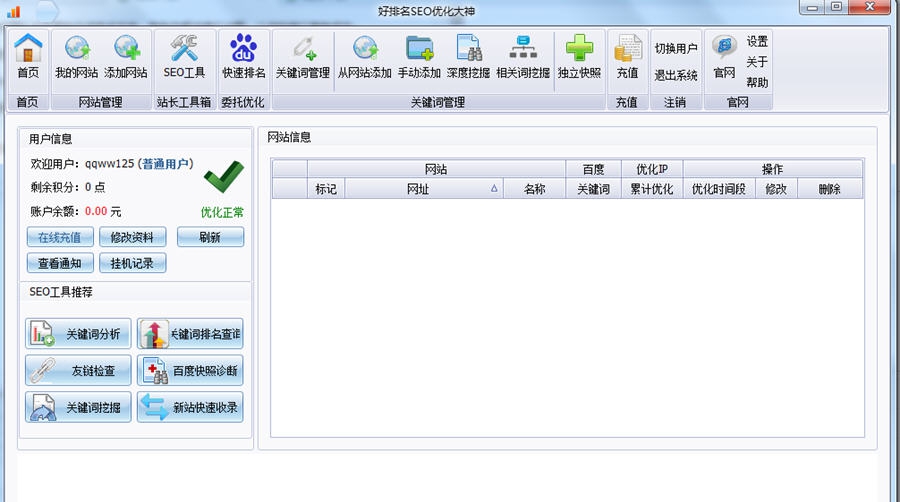This screenshot has width=900, height=502.
Task: Open 设置 menu item
Action: pyautogui.click(x=757, y=41)
